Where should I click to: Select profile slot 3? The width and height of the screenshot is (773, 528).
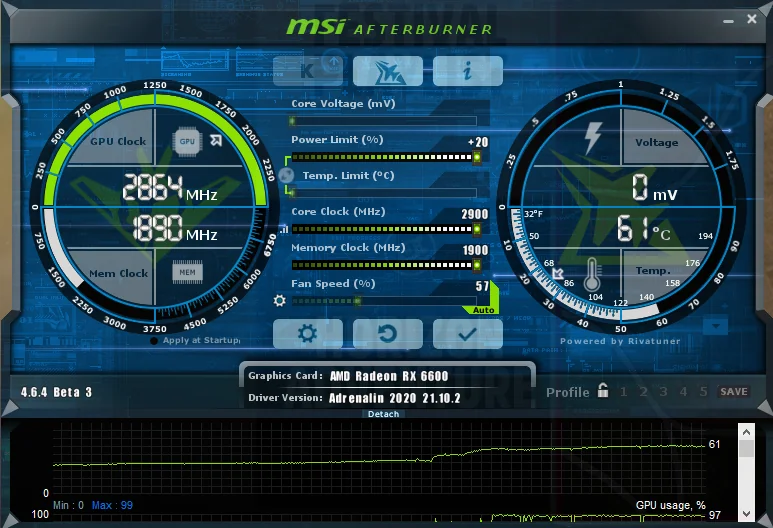664,391
